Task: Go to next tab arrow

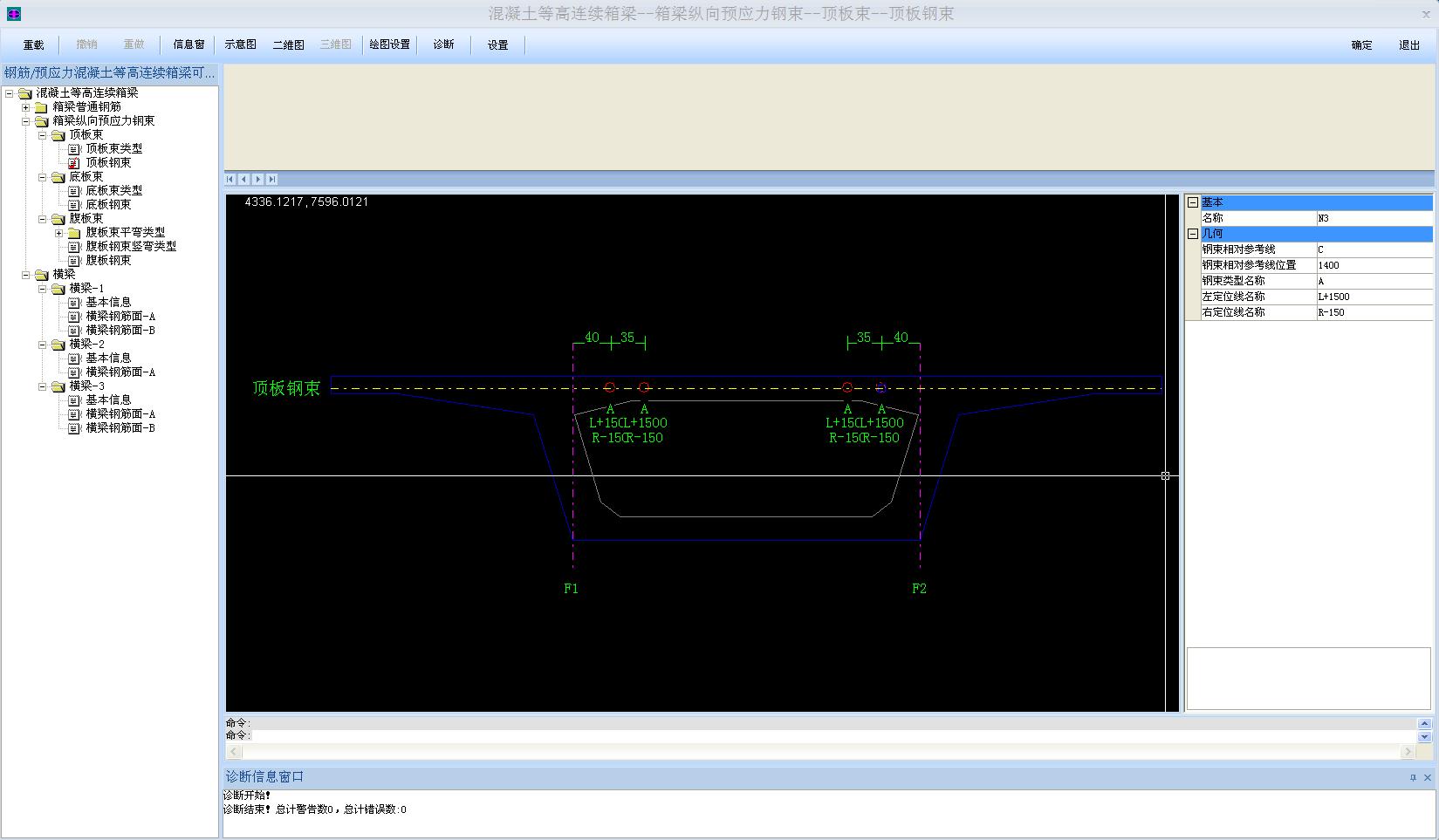Action: tap(258, 179)
